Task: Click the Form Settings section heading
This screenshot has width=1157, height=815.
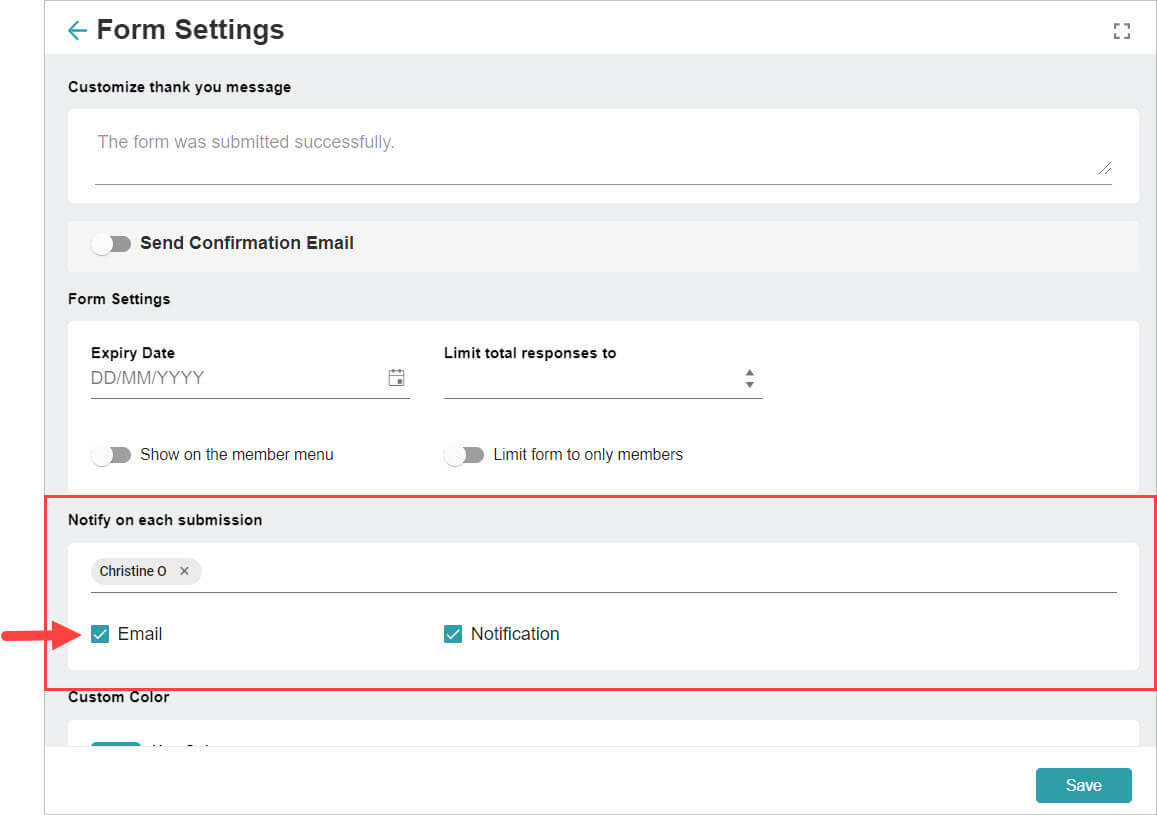Action: (119, 299)
